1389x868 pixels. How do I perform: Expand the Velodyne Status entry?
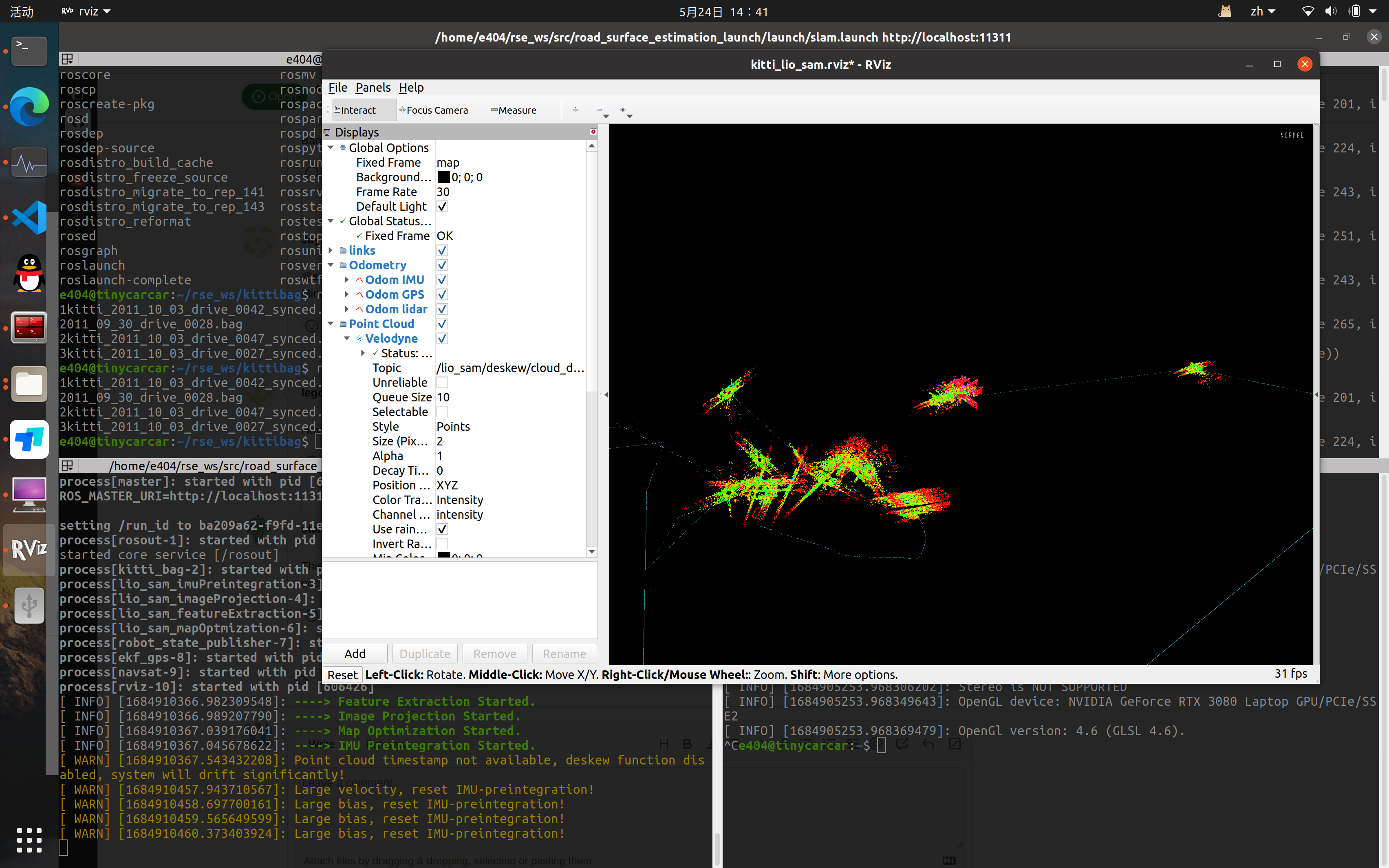click(362, 353)
